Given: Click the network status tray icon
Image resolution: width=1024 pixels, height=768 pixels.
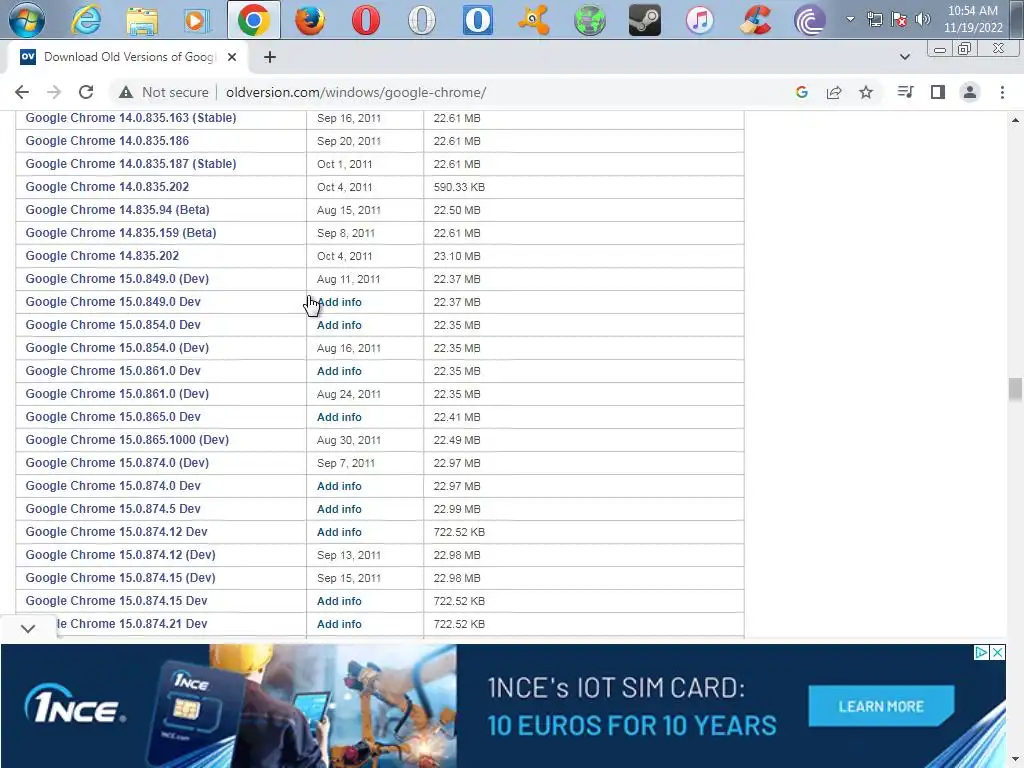Looking at the screenshot, I should (874, 19).
